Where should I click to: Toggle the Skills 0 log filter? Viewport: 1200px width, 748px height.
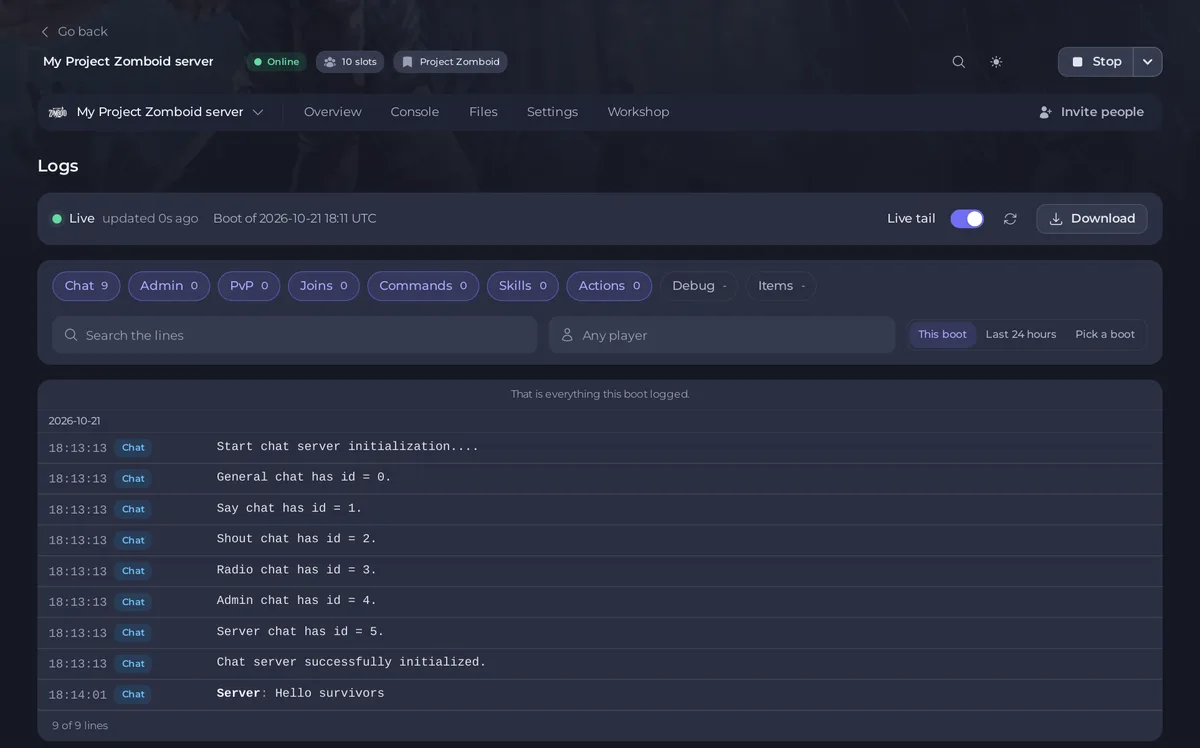pyautogui.click(x=523, y=286)
